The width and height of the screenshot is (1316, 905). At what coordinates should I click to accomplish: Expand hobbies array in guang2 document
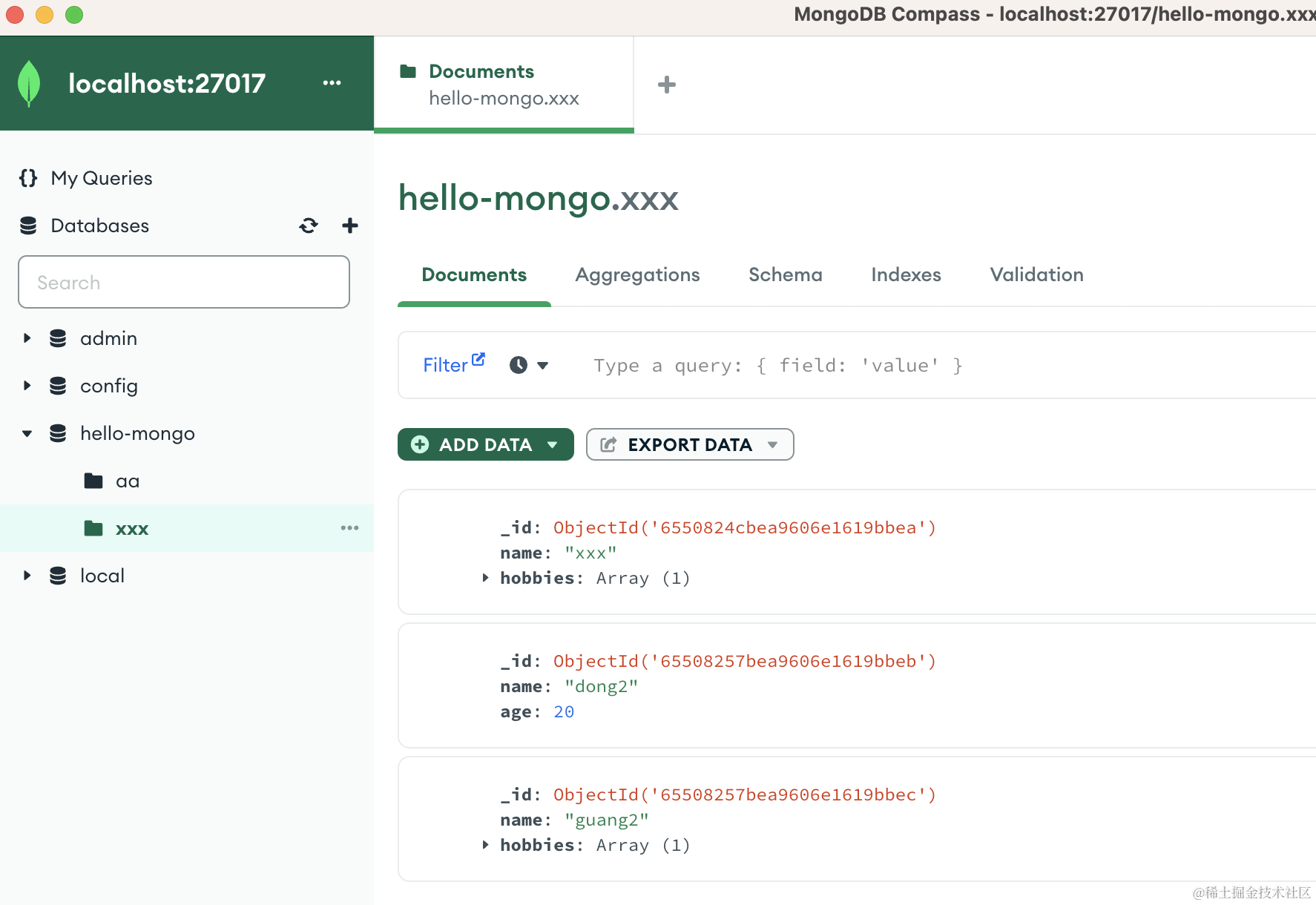coord(485,845)
